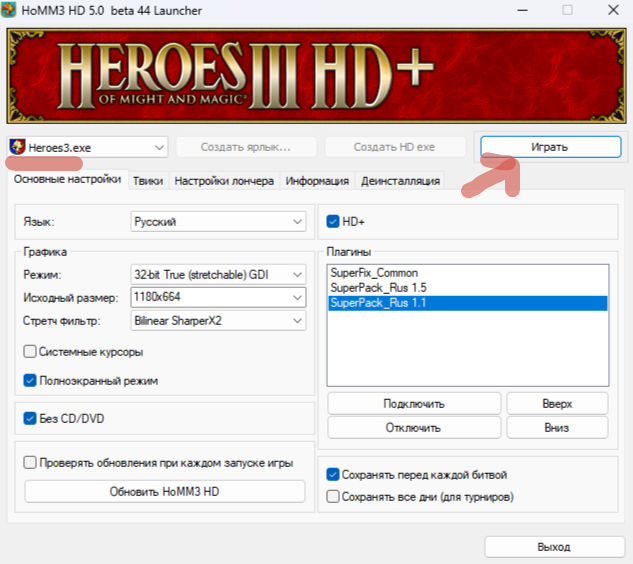Switch to the Информация tab
This screenshot has height=564, width=633.
click(317, 181)
